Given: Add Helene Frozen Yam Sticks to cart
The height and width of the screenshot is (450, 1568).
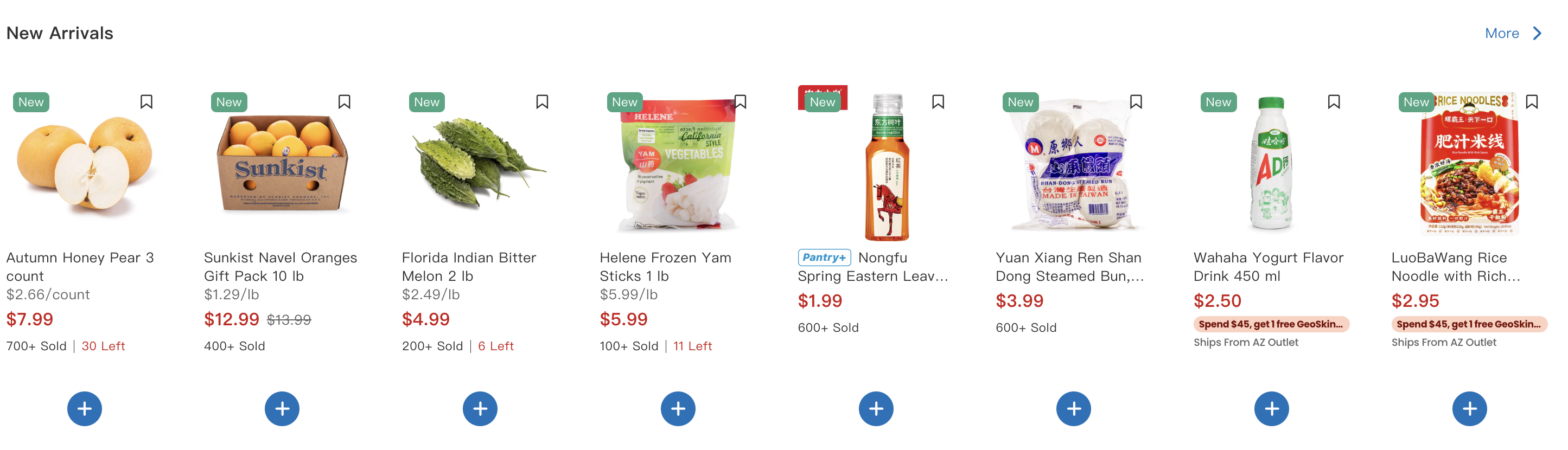Looking at the screenshot, I should pos(678,409).
